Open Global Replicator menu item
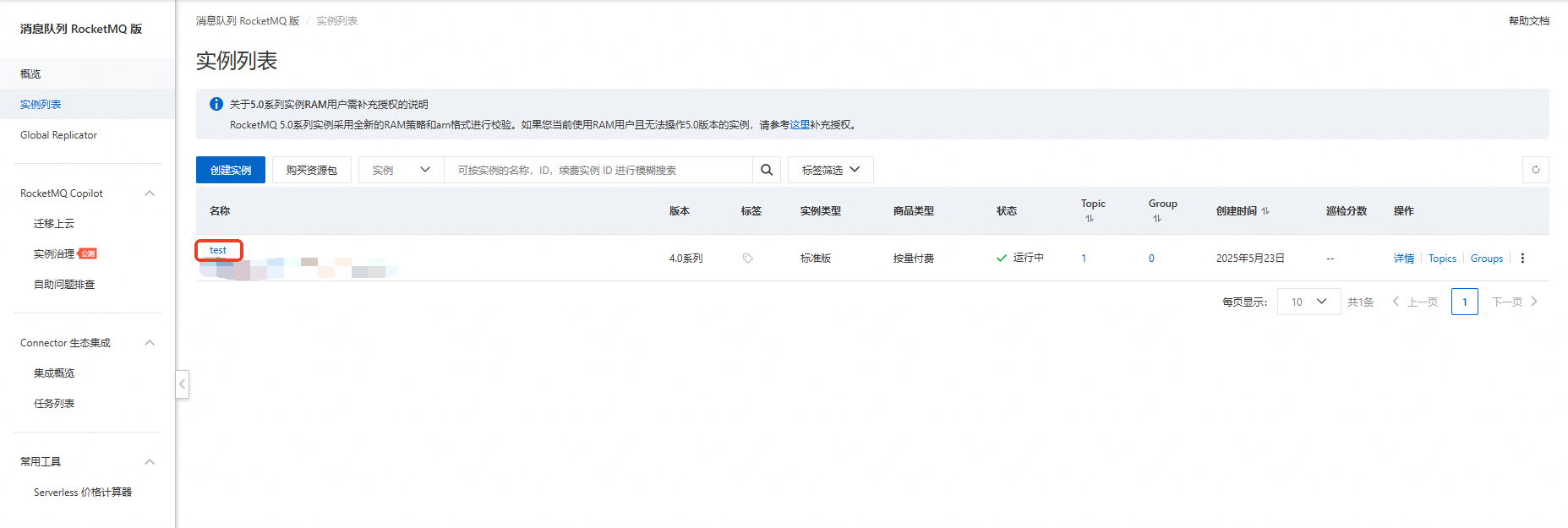The width and height of the screenshot is (1568, 528). click(58, 135)
